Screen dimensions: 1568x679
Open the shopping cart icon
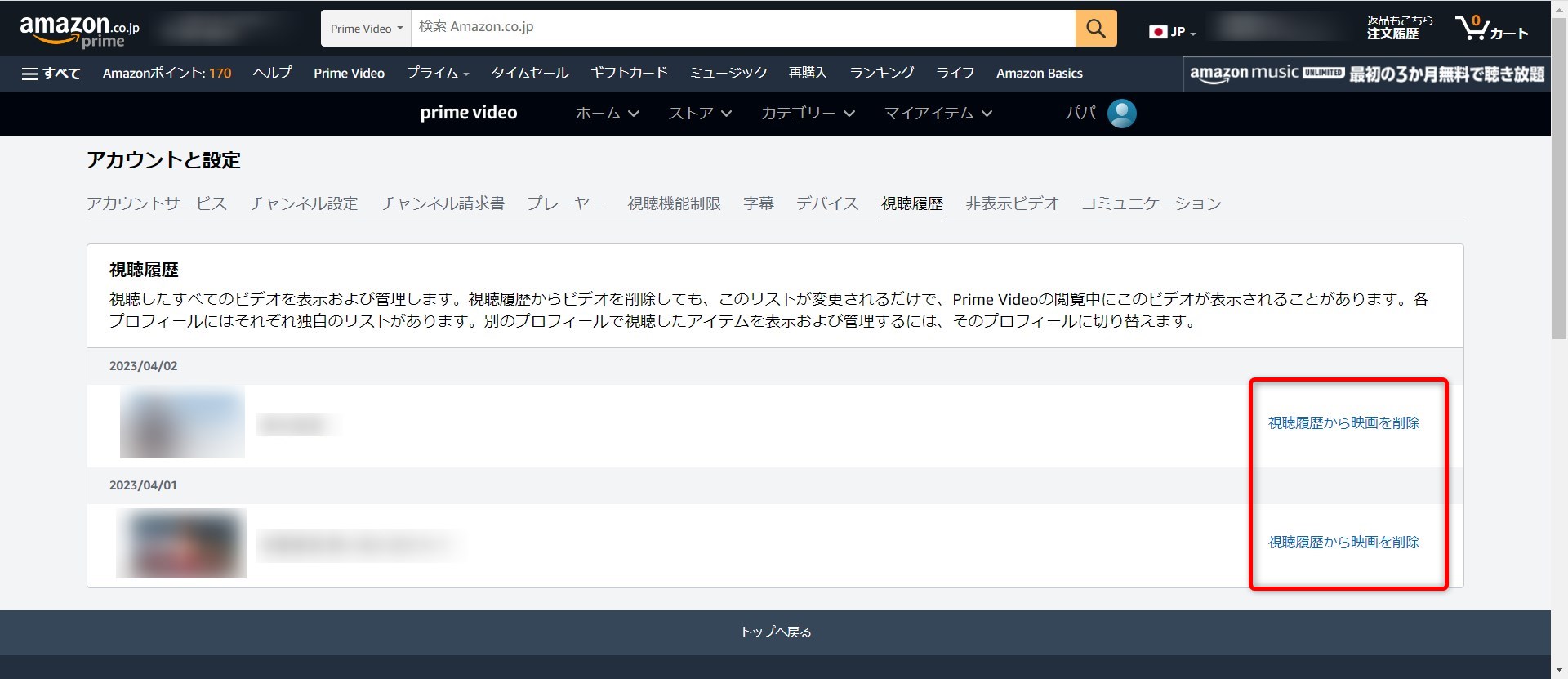point(1491,29)
